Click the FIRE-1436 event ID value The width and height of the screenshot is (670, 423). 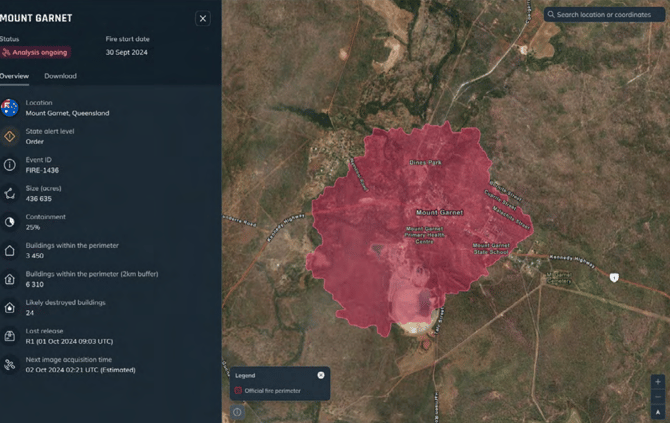pos(42,170)
